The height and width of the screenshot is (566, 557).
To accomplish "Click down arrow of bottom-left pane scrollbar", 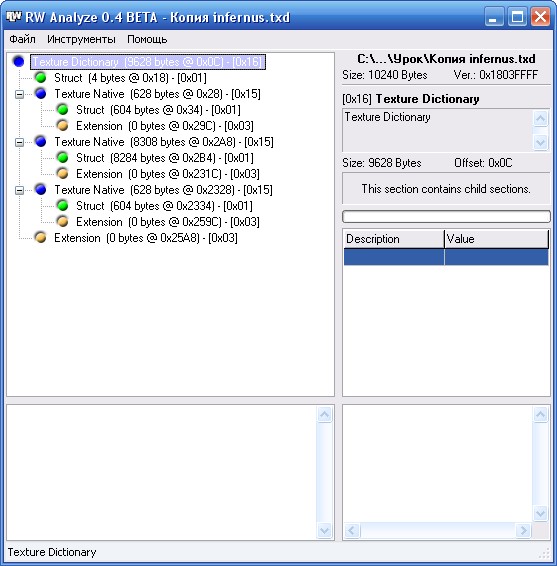I will click(324, 530).
